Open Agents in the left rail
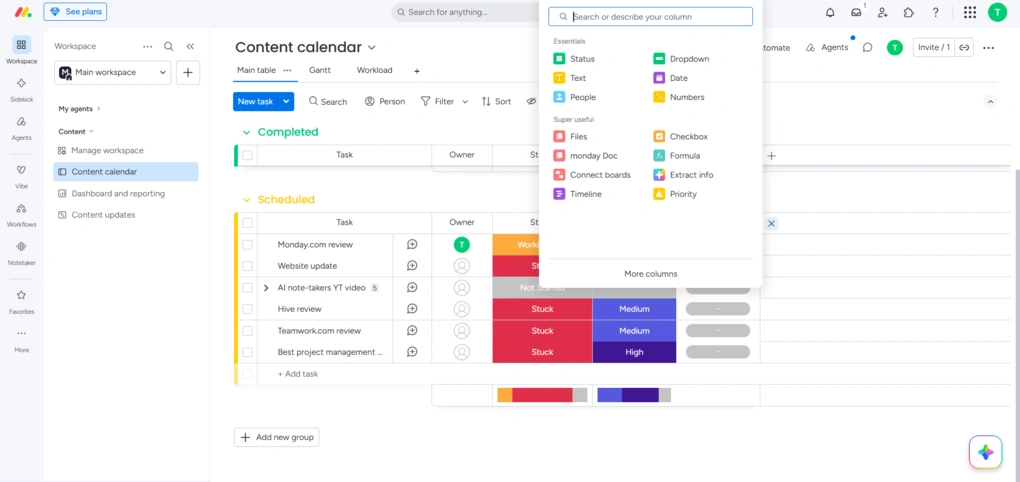The width and height of the screenshot is (1020, 482). [x=21, y=127]
